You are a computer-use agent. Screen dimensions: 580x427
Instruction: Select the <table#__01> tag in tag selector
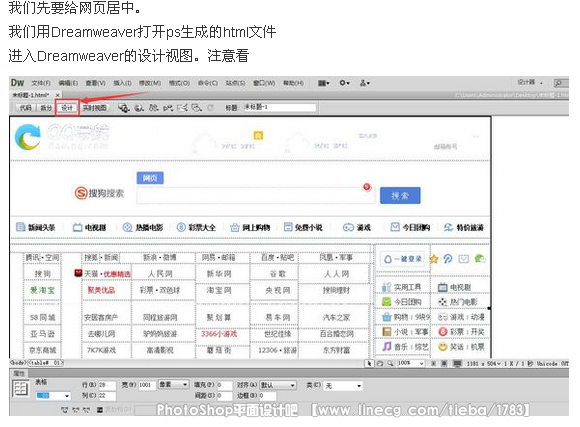[45, 363]
